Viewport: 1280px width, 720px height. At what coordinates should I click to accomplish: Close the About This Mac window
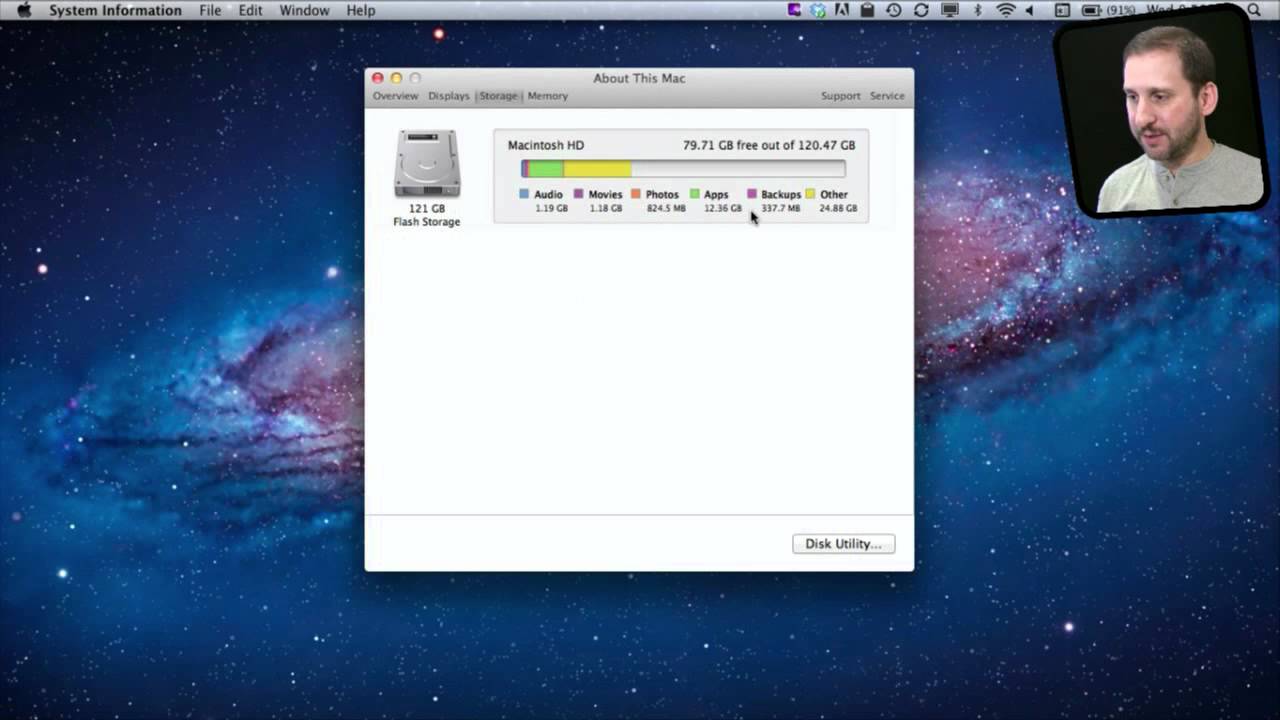coord(377,78)
